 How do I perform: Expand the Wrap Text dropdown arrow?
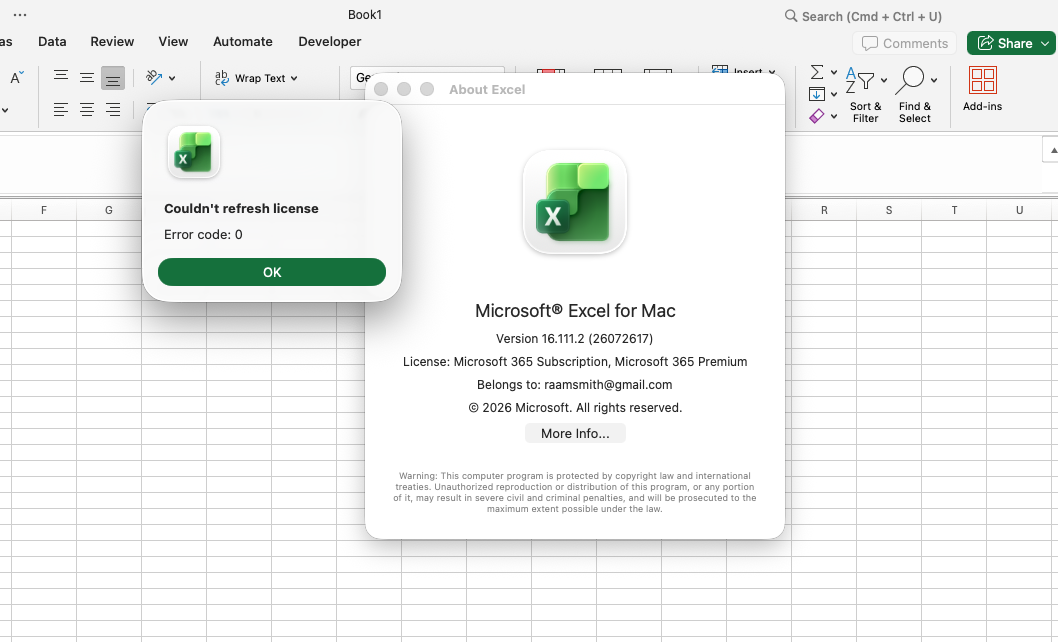(x=294, y=78)
